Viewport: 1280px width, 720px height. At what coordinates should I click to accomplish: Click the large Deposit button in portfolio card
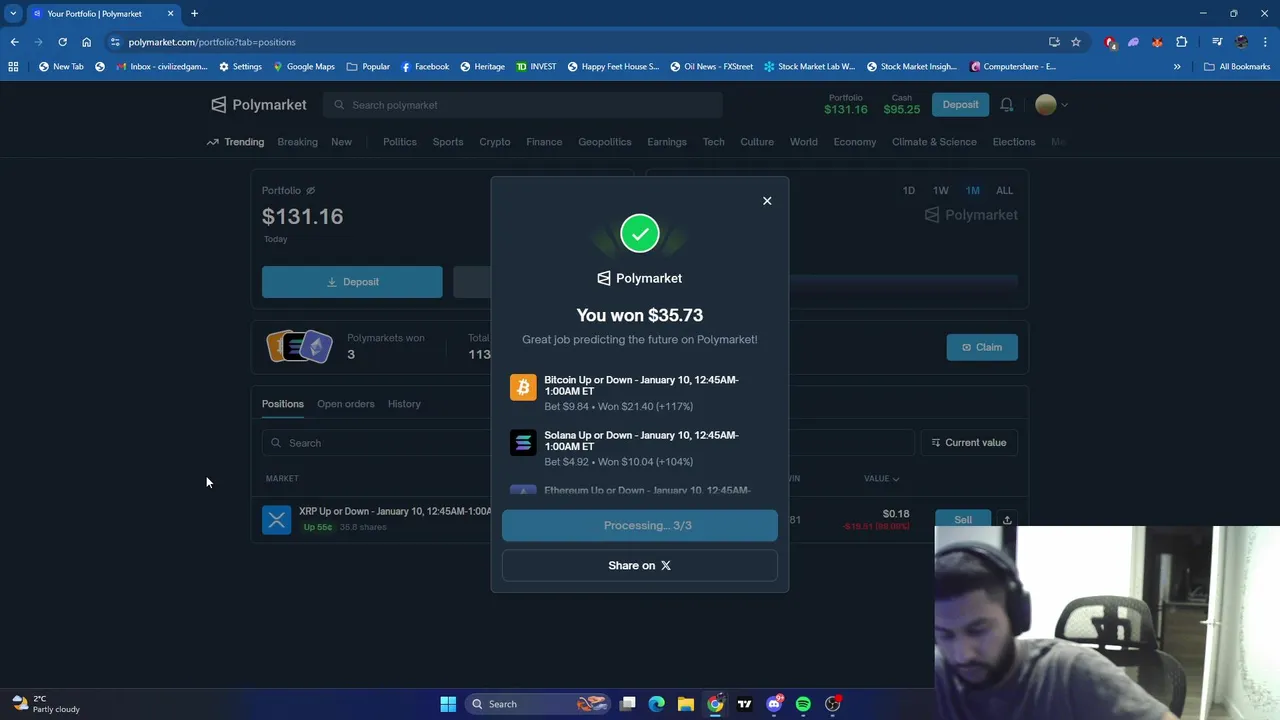352,282
